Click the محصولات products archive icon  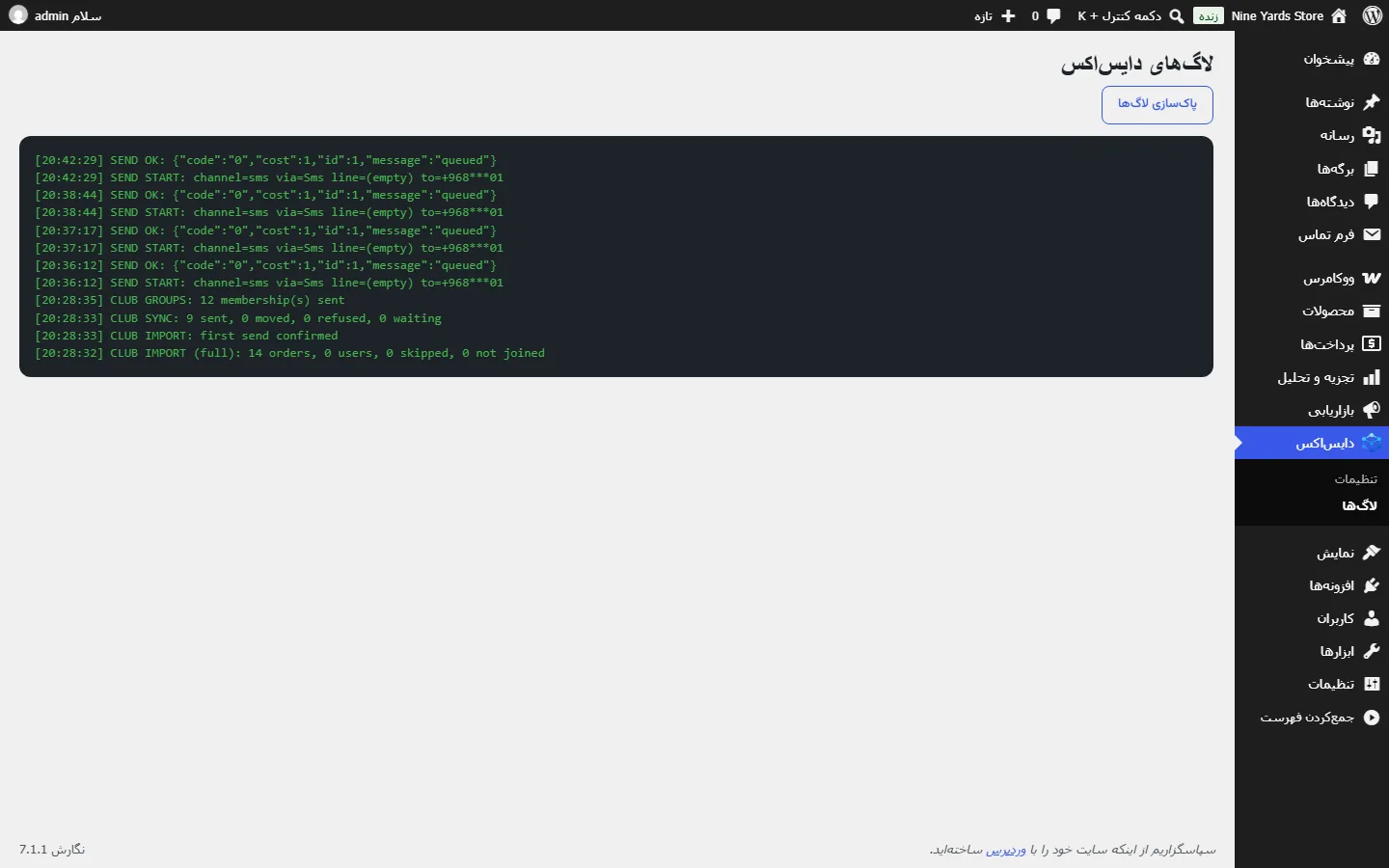[x=1373, y=311]
